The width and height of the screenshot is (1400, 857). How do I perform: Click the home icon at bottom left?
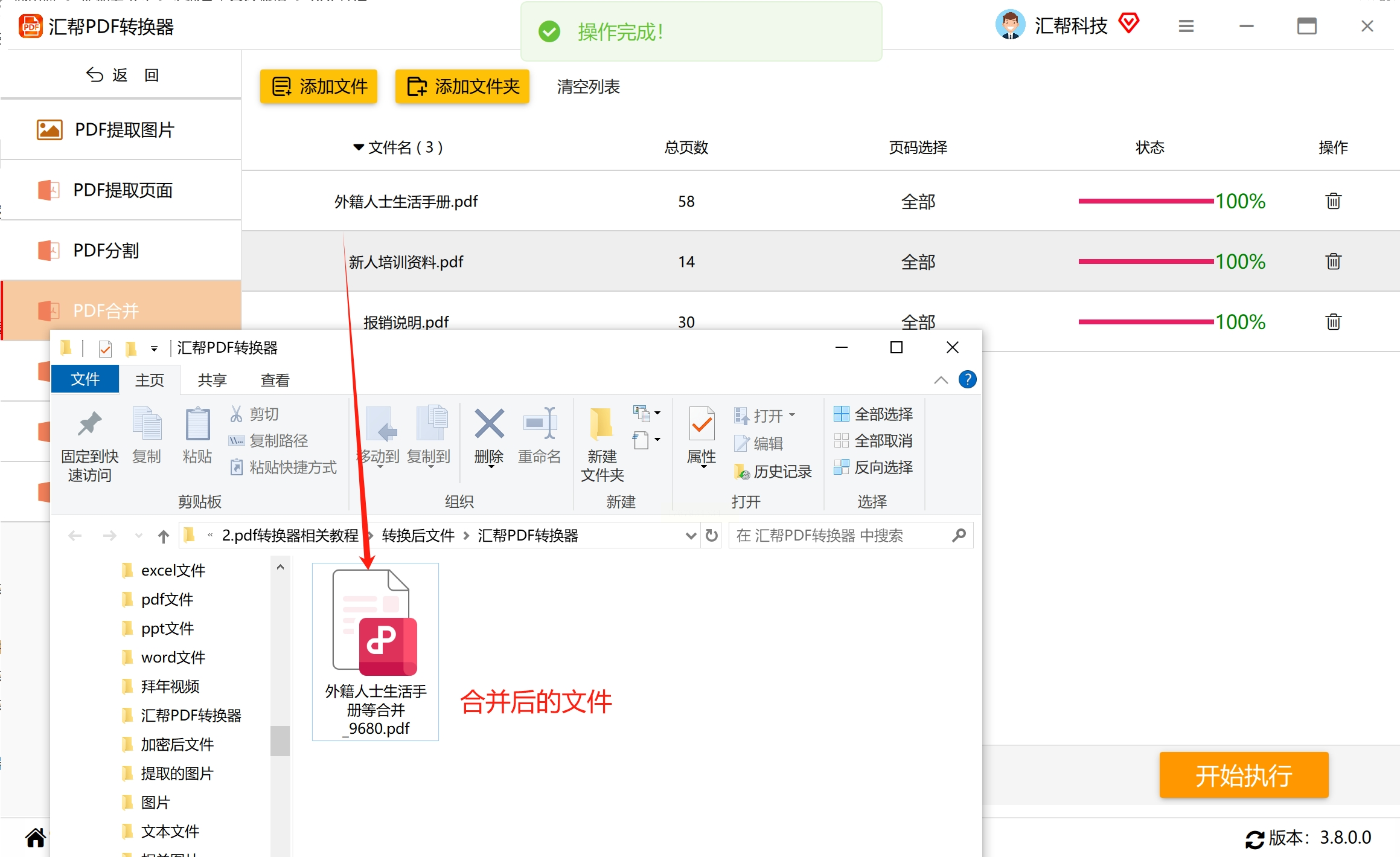click(35, 838)
